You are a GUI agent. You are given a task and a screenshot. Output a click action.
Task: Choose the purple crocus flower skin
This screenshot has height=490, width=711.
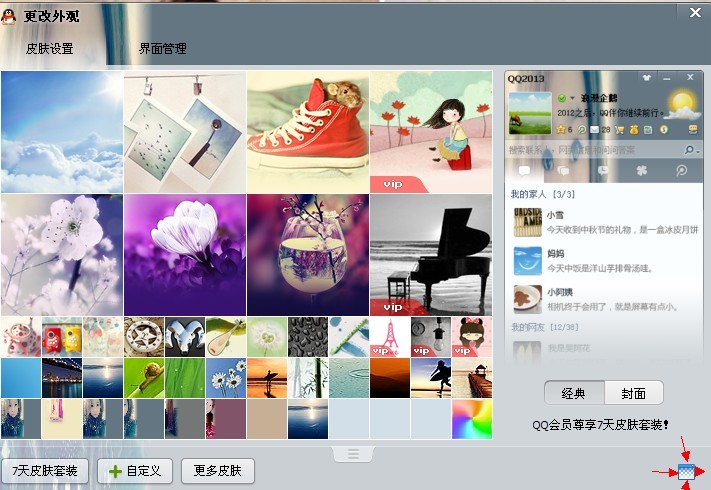coord(185,255)
